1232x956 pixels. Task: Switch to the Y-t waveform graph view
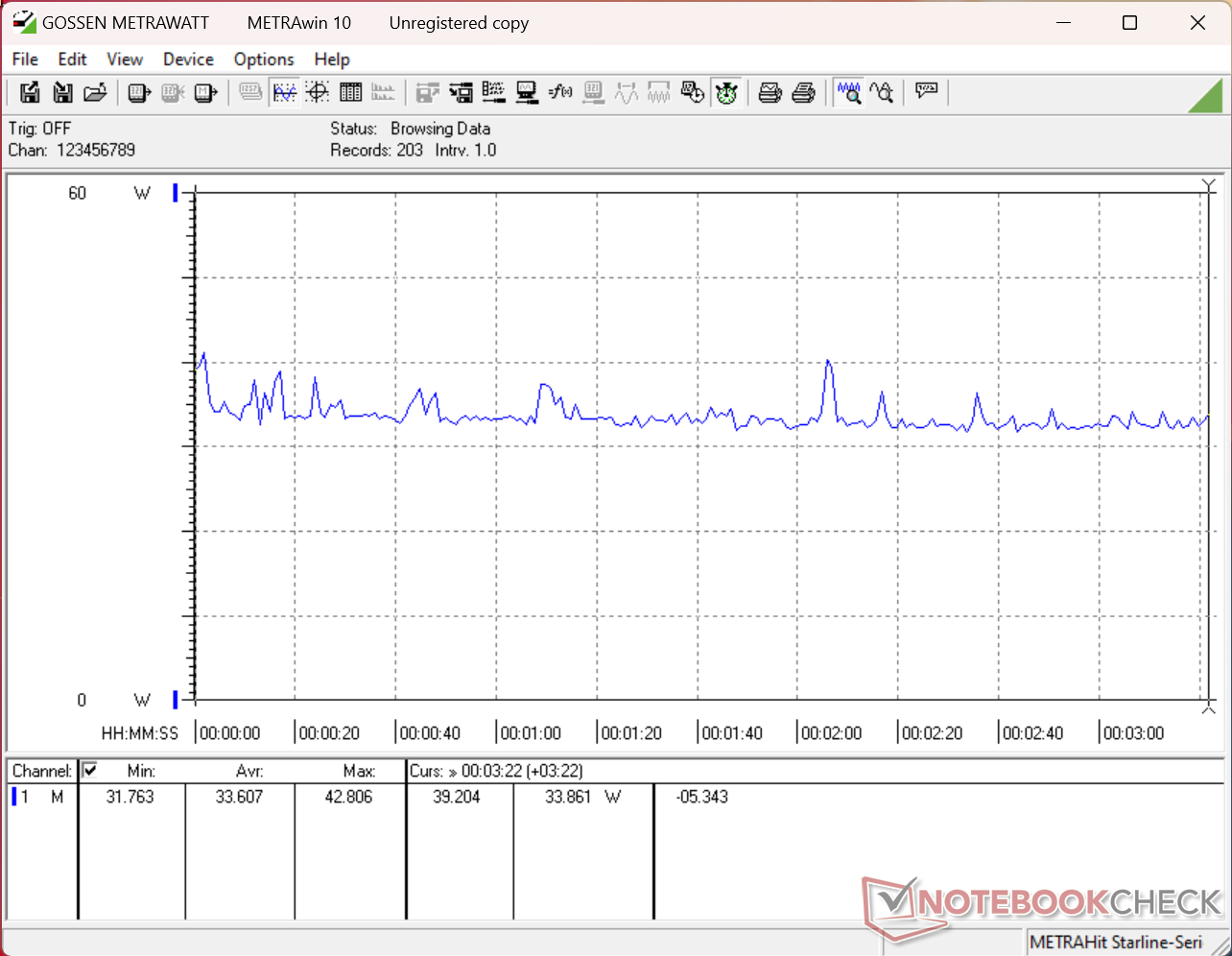(x=285, y=93)
